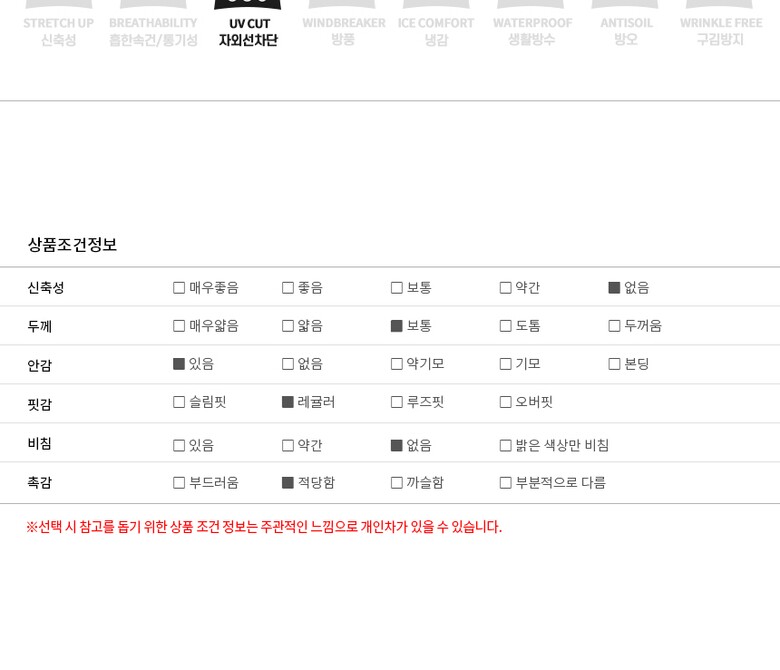Click the red 개인차 notice text

(264, 527)
